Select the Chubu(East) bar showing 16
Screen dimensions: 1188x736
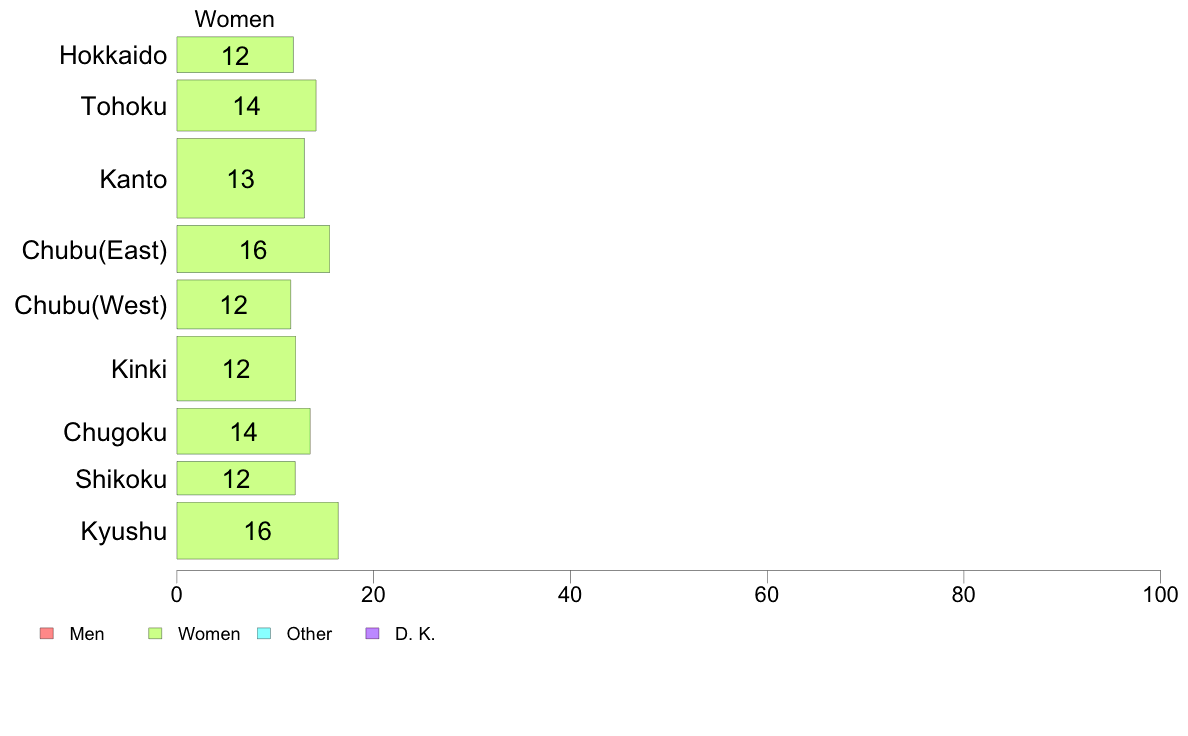[253, 249]
